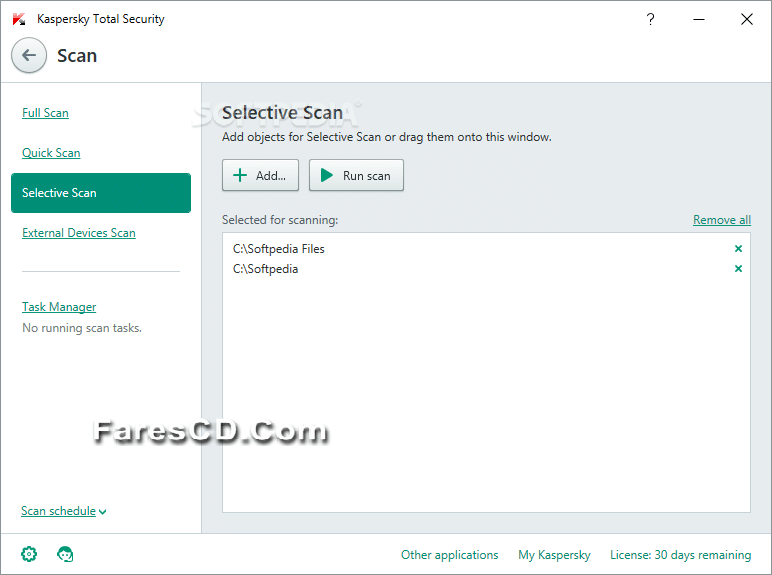Remove C:\Softpedia entry with its X icon

[738, 269]
